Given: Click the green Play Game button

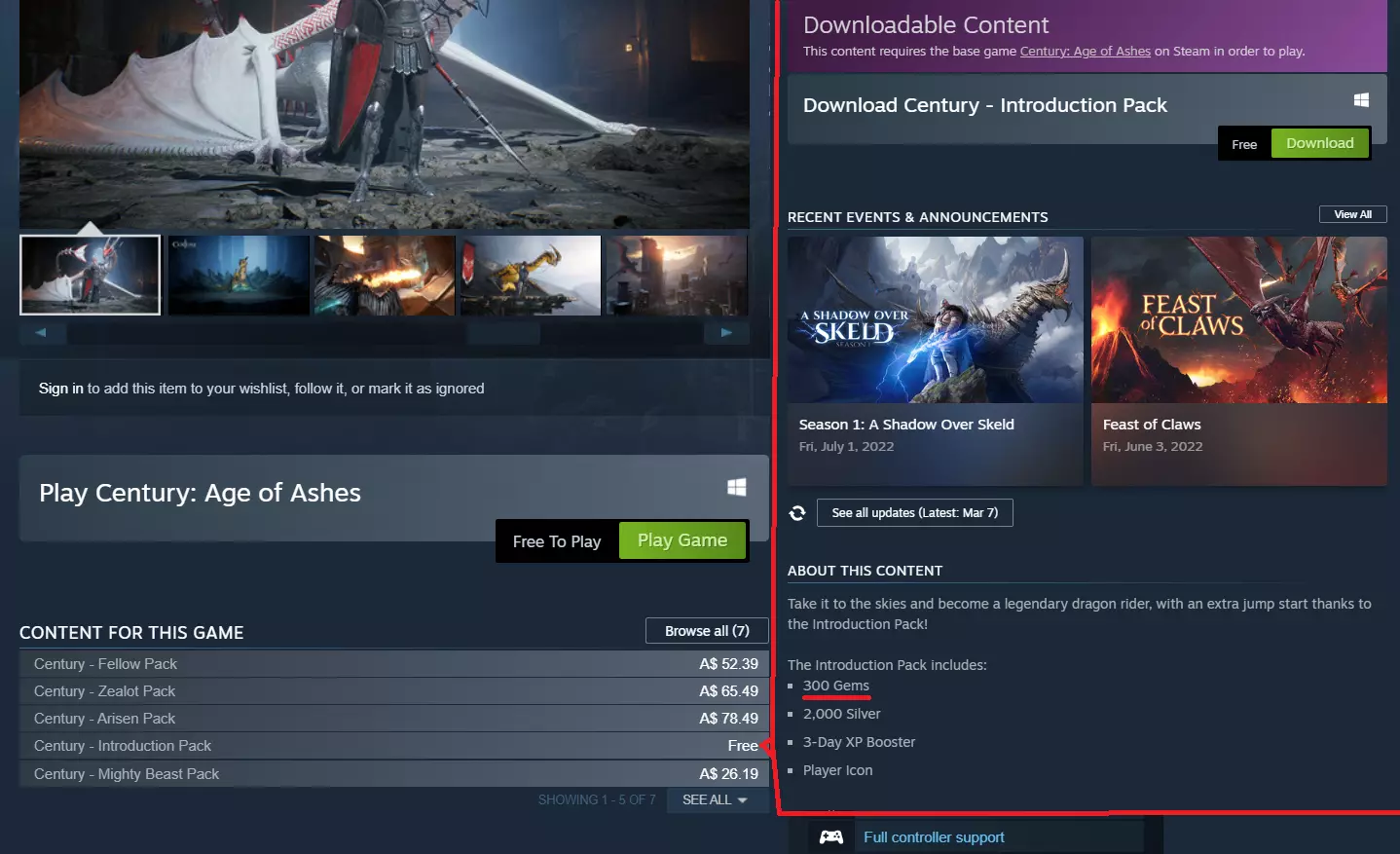Looking at the screenshot, I should (x=682, y=540).
